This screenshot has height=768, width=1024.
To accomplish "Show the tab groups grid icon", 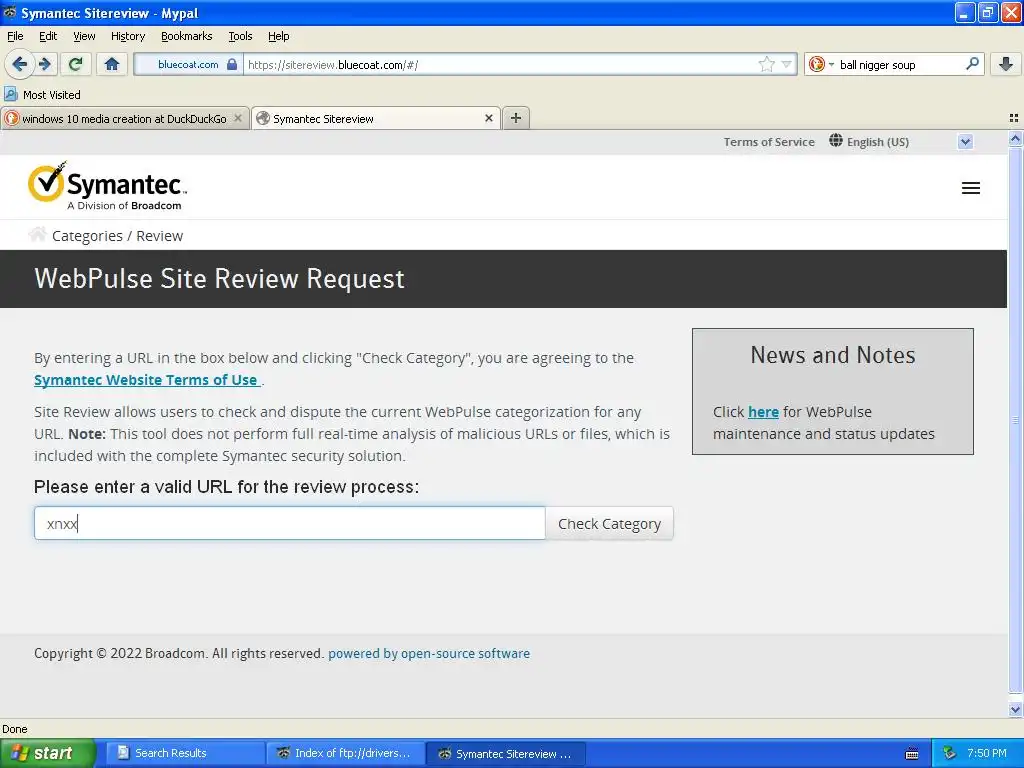I will pyautogui.click(x=1014, y=118).
